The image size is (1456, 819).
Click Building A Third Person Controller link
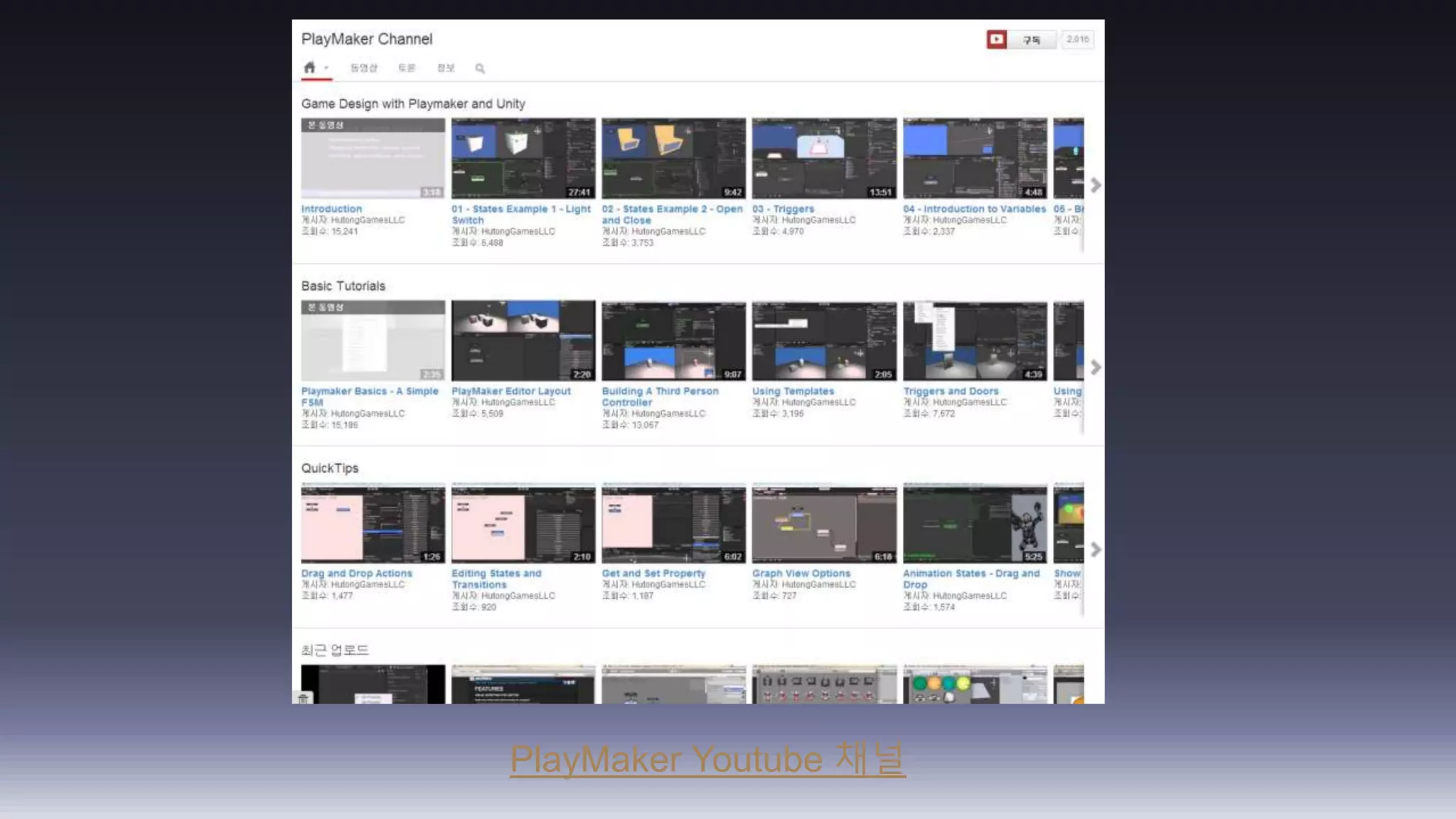pyautogui.click(x=660, y=397)
